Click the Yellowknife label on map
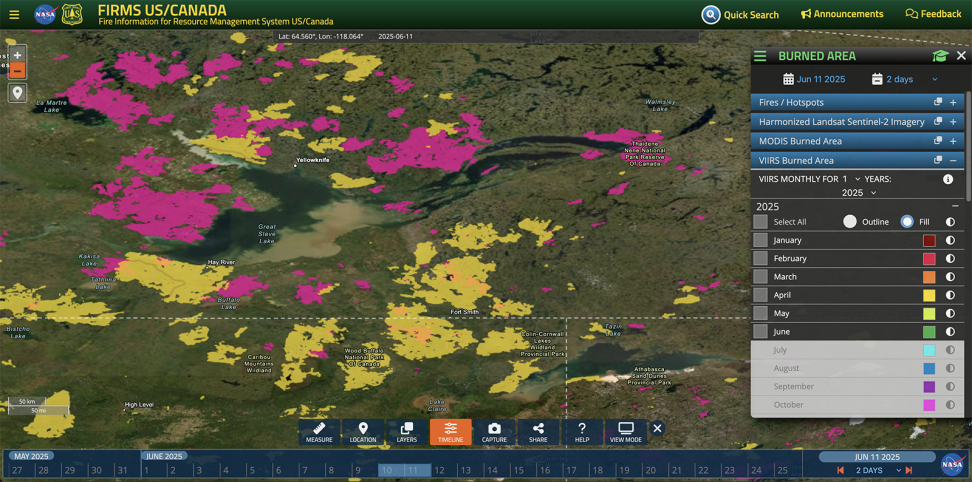The height and width of the screenshot is (482, 972). coord(313,160)
